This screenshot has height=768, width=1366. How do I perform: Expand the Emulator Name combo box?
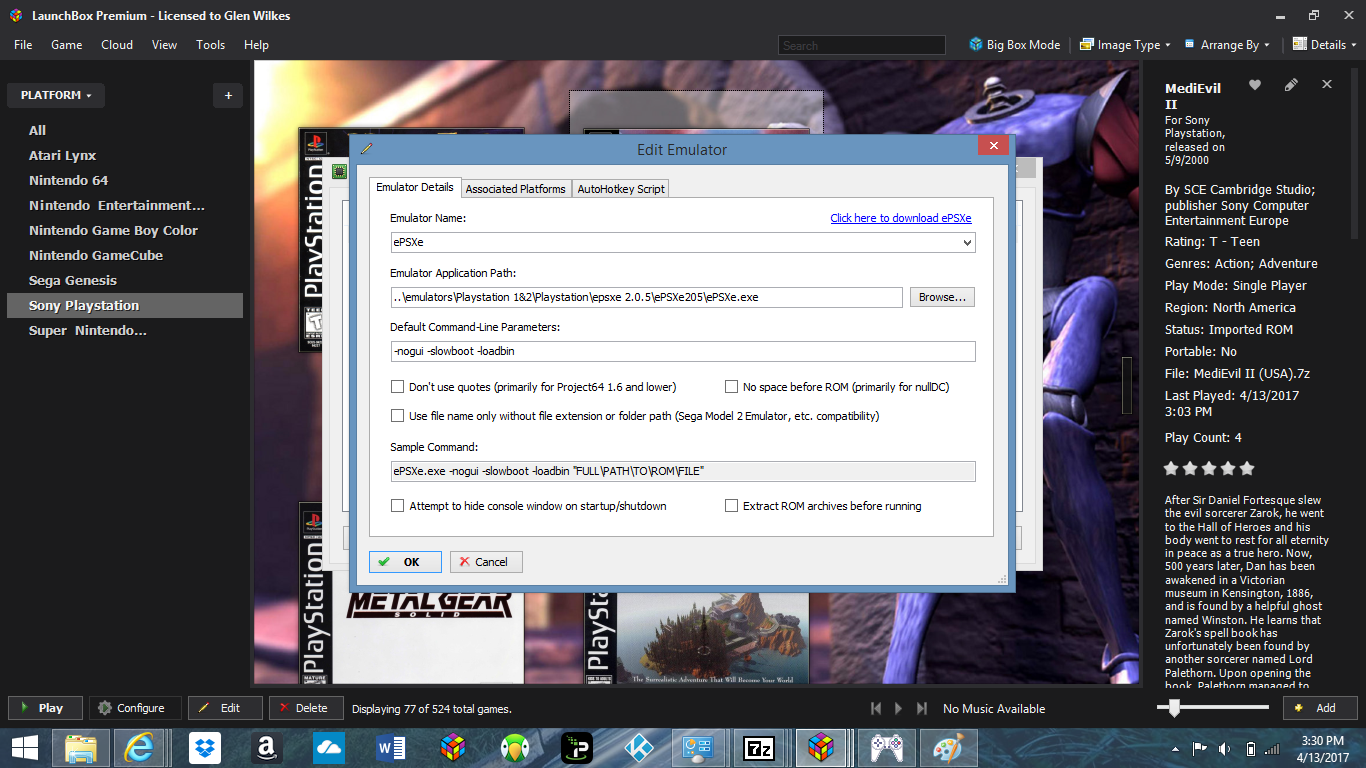click(x=967, y=242)
